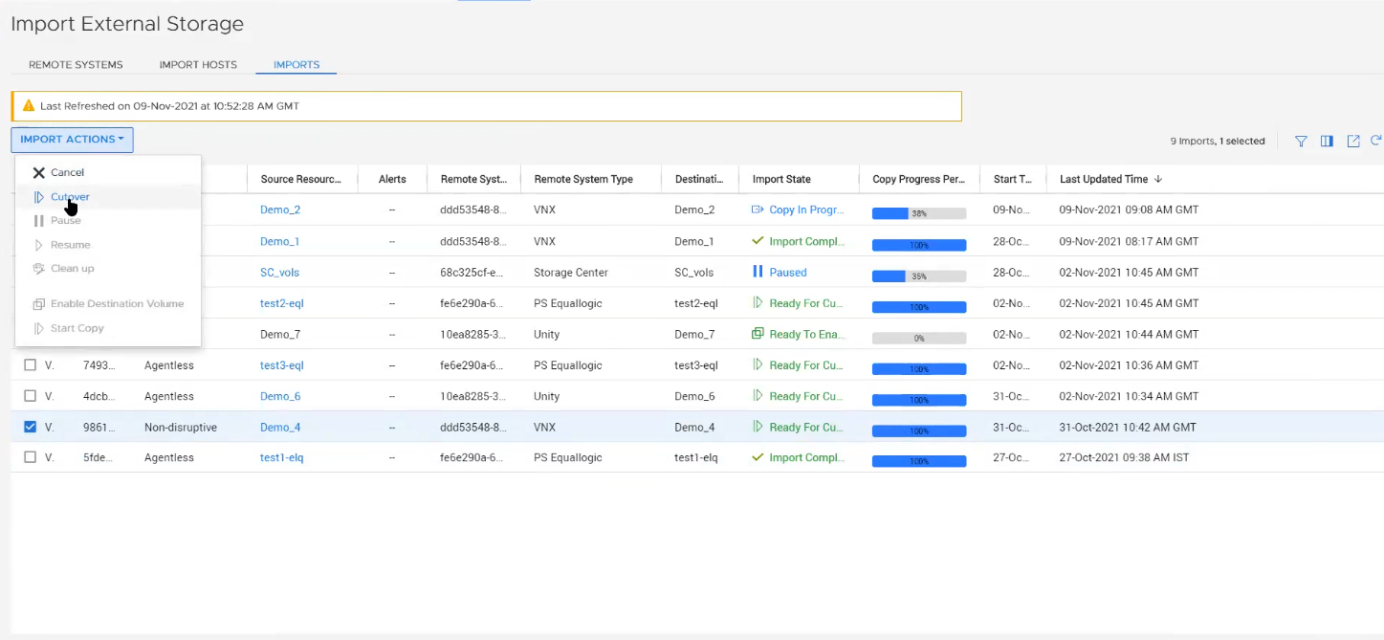Click the Non-disruptive cell in the Demo_4 row
Viewport: 1384px width, 640px height.
click(180, 427)
